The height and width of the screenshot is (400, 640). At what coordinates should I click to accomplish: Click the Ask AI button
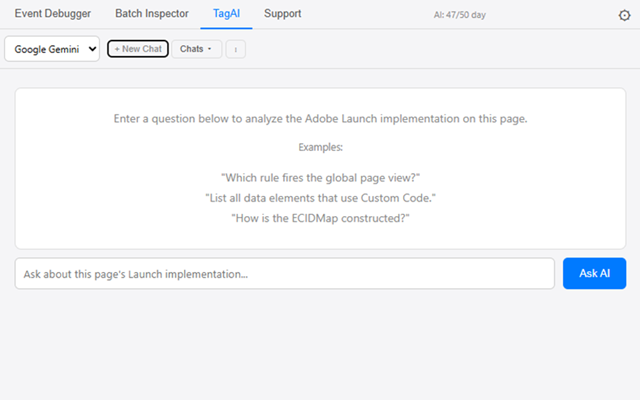[x=594, y=273]
